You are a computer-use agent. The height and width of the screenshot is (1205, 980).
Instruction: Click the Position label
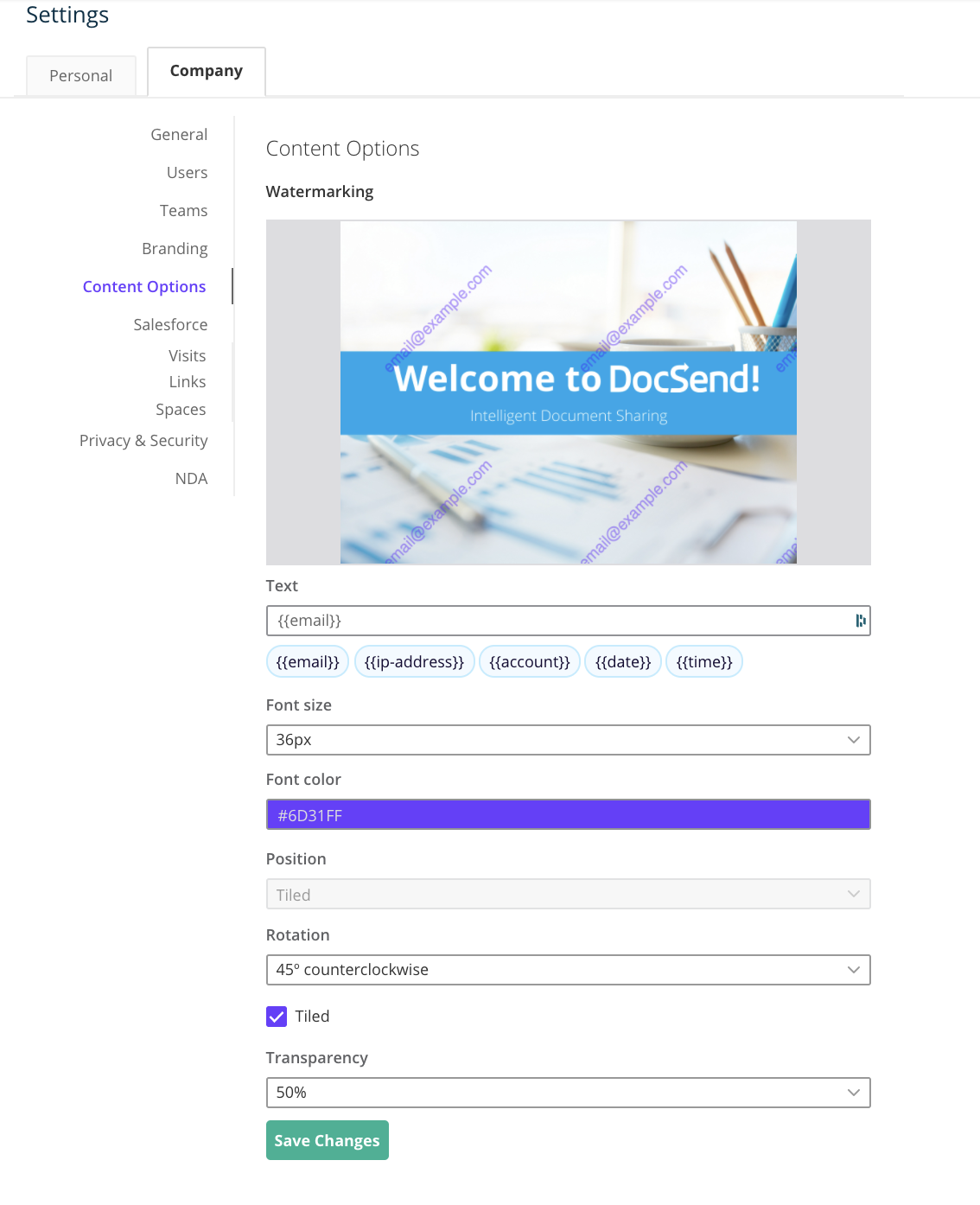point(296,859)
